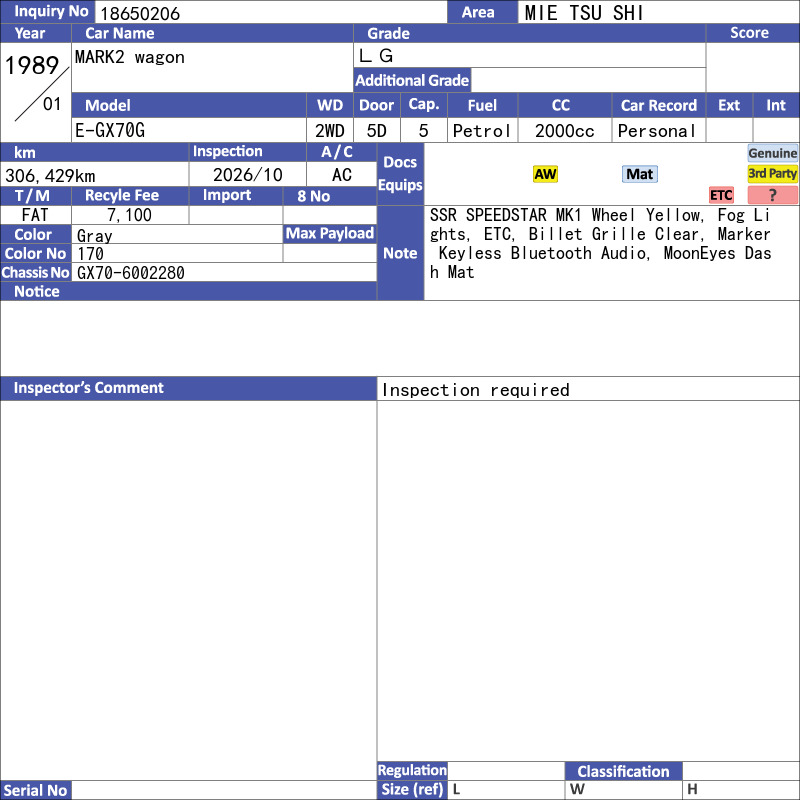Click the Car Name MARK2 wagon
The image size is (800, 800).
click(130, 57)
